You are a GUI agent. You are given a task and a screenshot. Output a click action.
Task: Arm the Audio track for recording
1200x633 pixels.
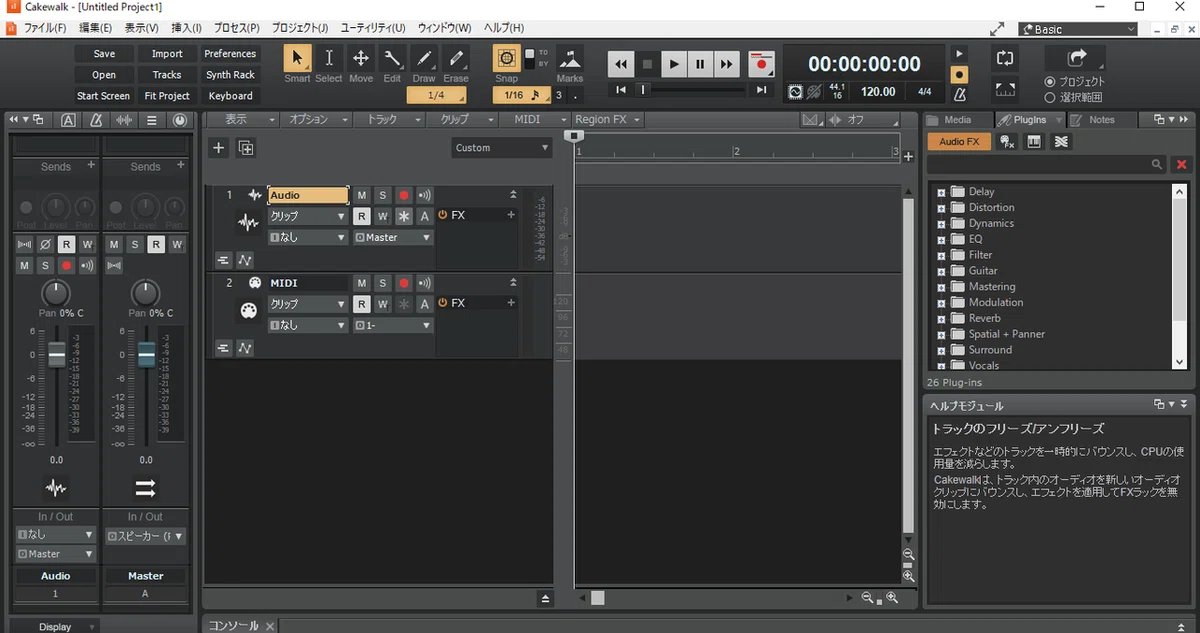(404, 195)
